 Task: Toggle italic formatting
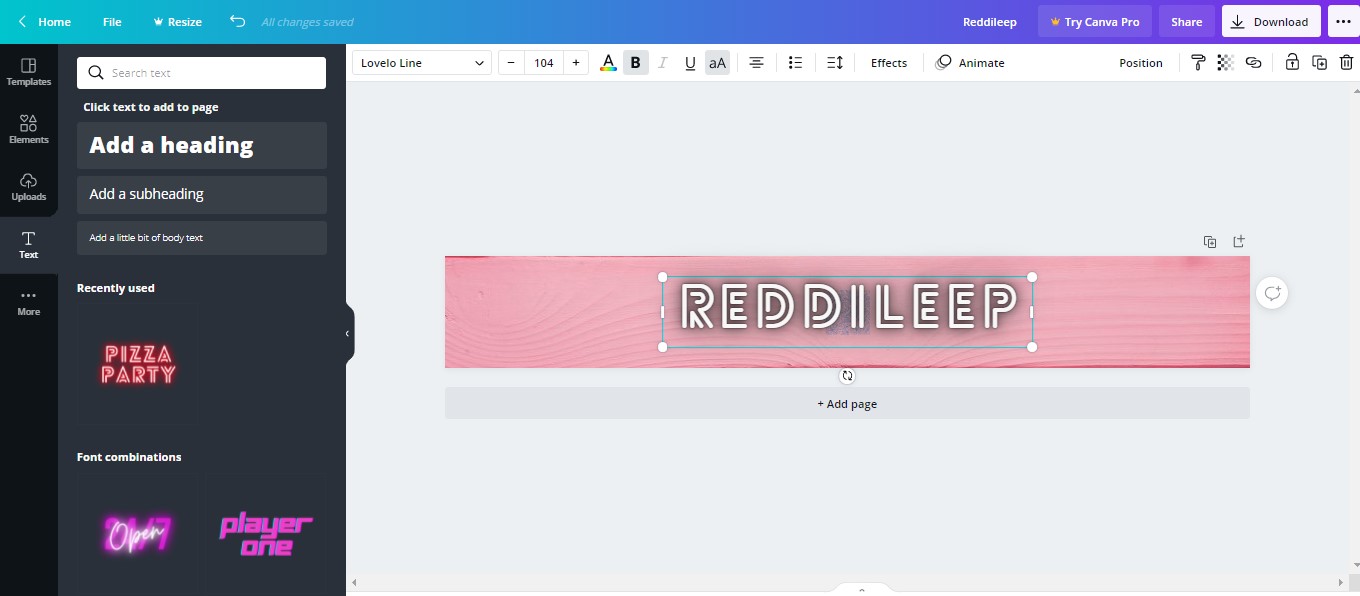pos(662,63)
